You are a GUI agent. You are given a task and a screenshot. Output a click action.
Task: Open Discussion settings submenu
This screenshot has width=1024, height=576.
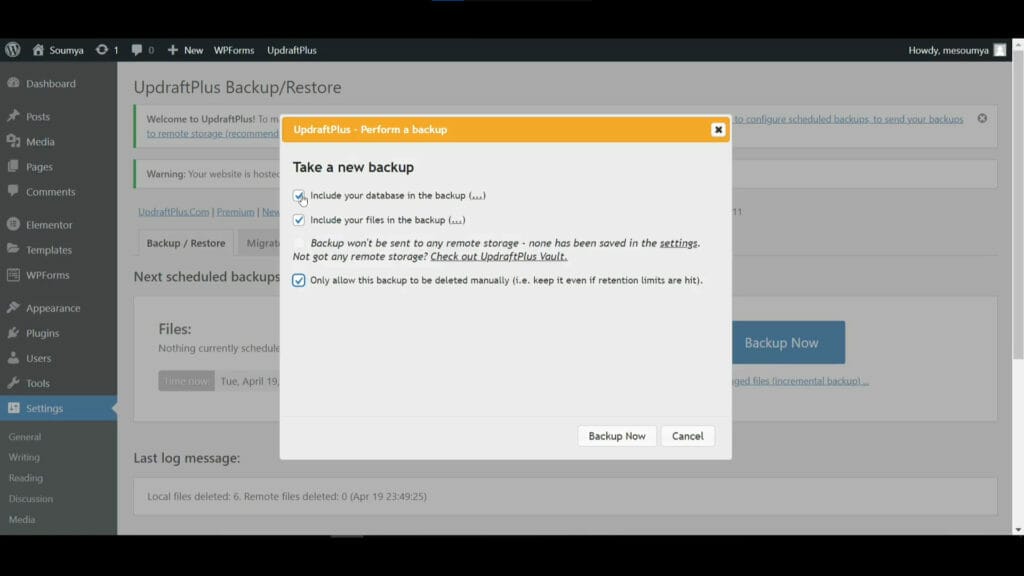(31, 498)
